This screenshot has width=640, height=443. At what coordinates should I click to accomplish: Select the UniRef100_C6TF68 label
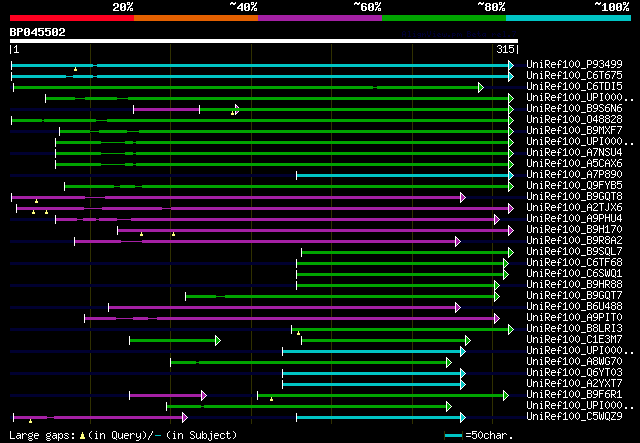point(574,263)
